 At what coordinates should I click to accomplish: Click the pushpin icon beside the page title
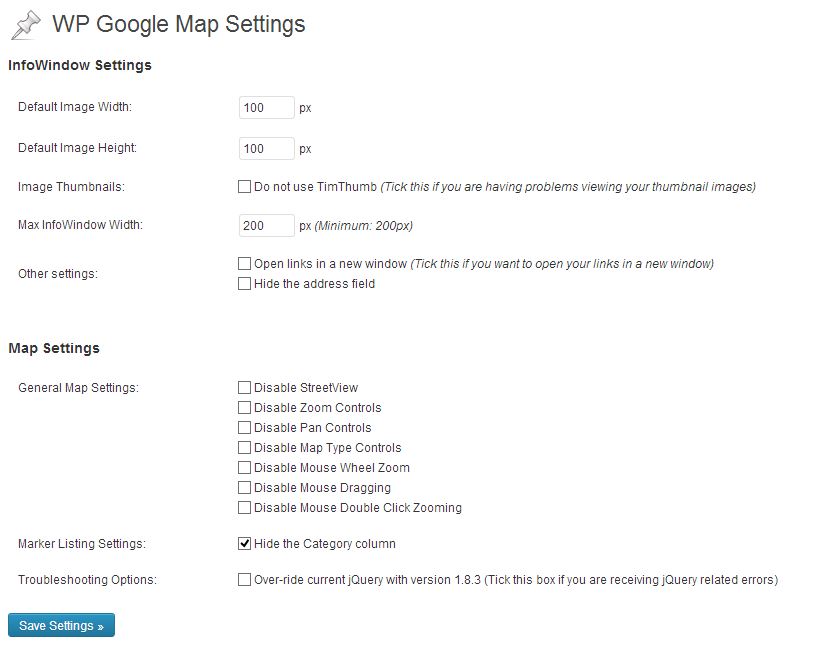tap(26, 25)
